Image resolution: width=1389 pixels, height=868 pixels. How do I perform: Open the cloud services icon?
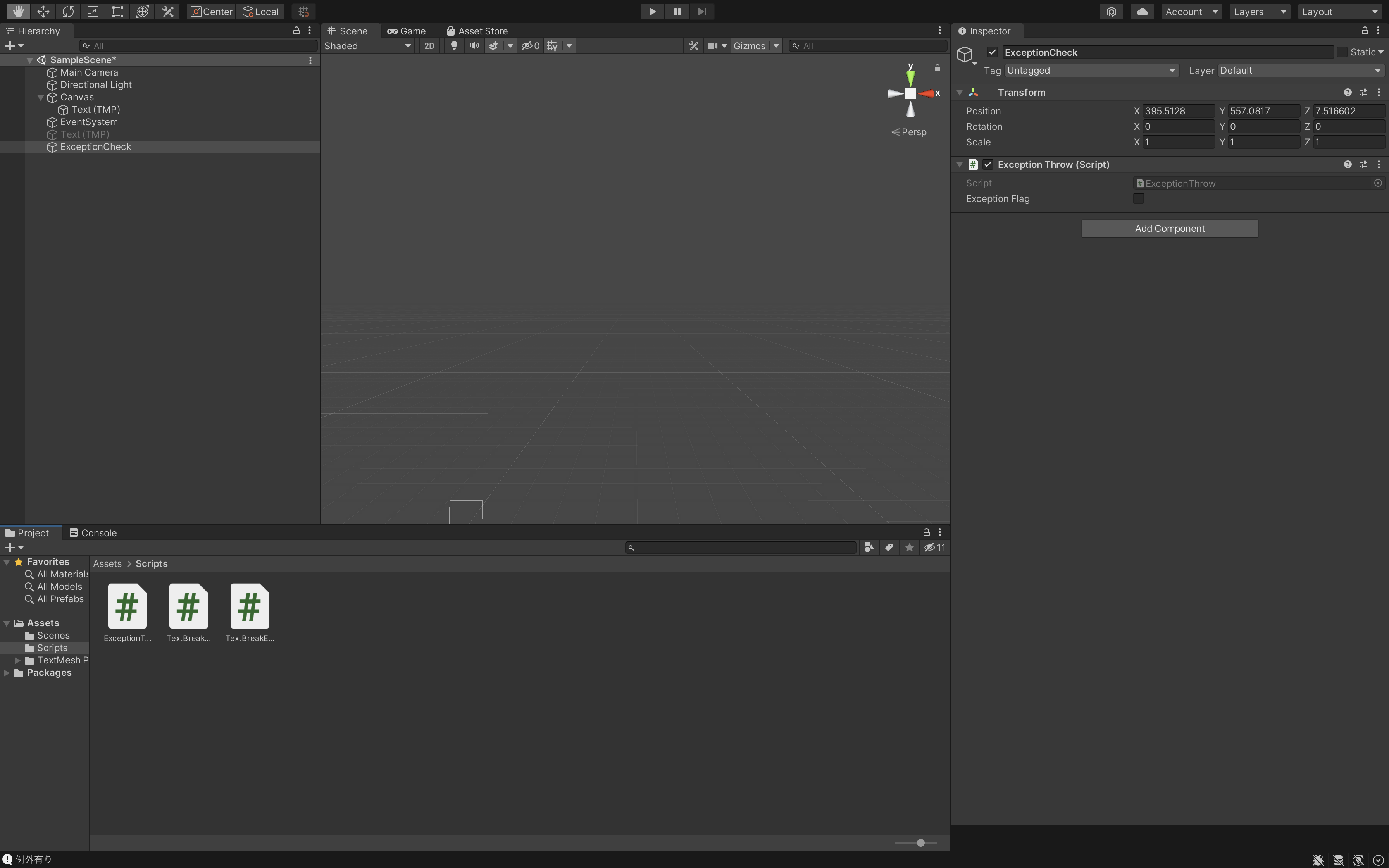point(1142,12)
